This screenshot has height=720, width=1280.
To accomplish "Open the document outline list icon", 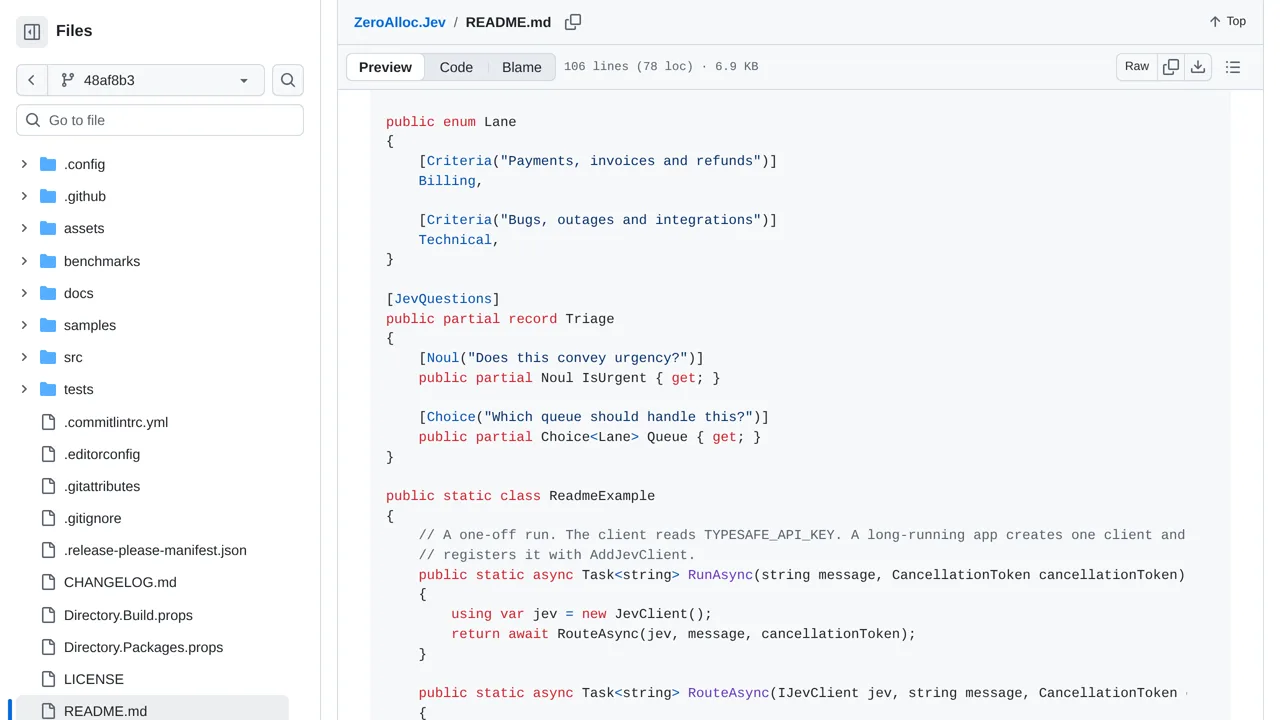I will point(1233,67).
